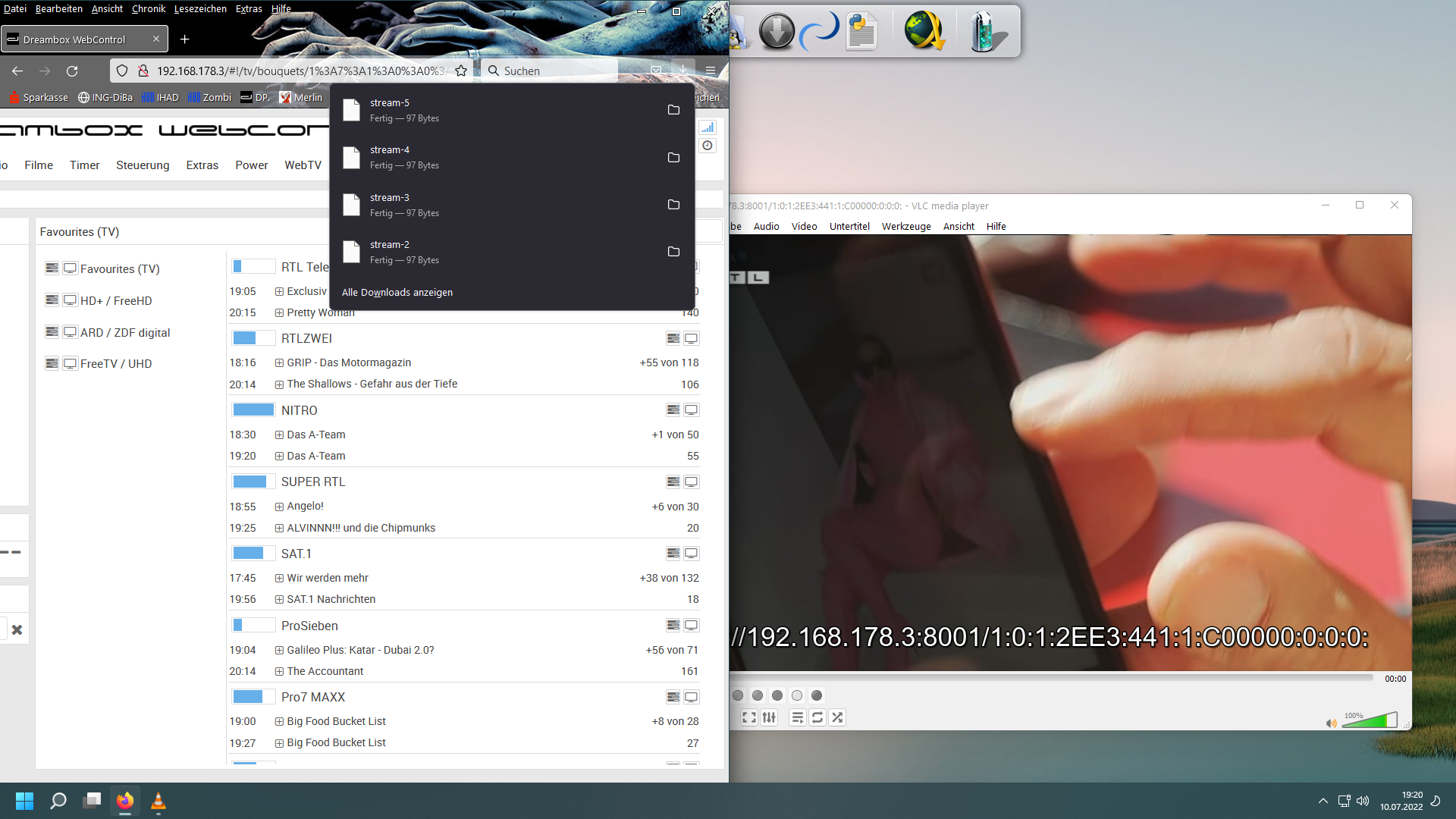Open the round download arrow dock icon

click(x=777, y=32)
